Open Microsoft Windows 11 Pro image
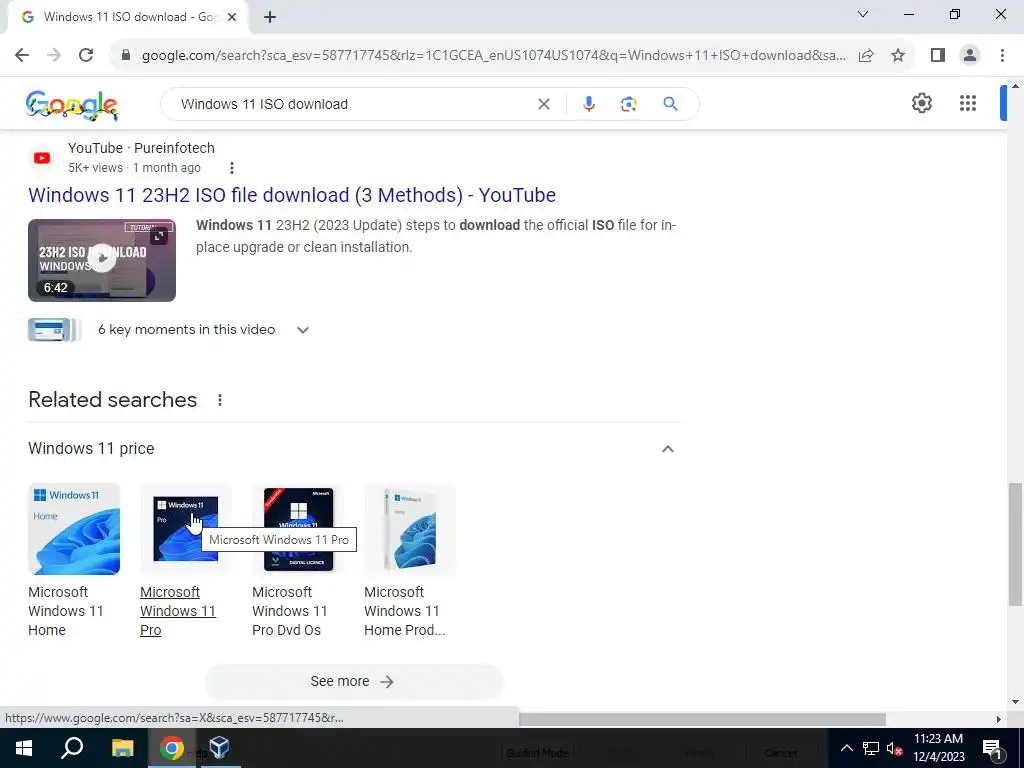Image resolution: width=1024 pixels, height=768 pixels. (x=185, y=529)
